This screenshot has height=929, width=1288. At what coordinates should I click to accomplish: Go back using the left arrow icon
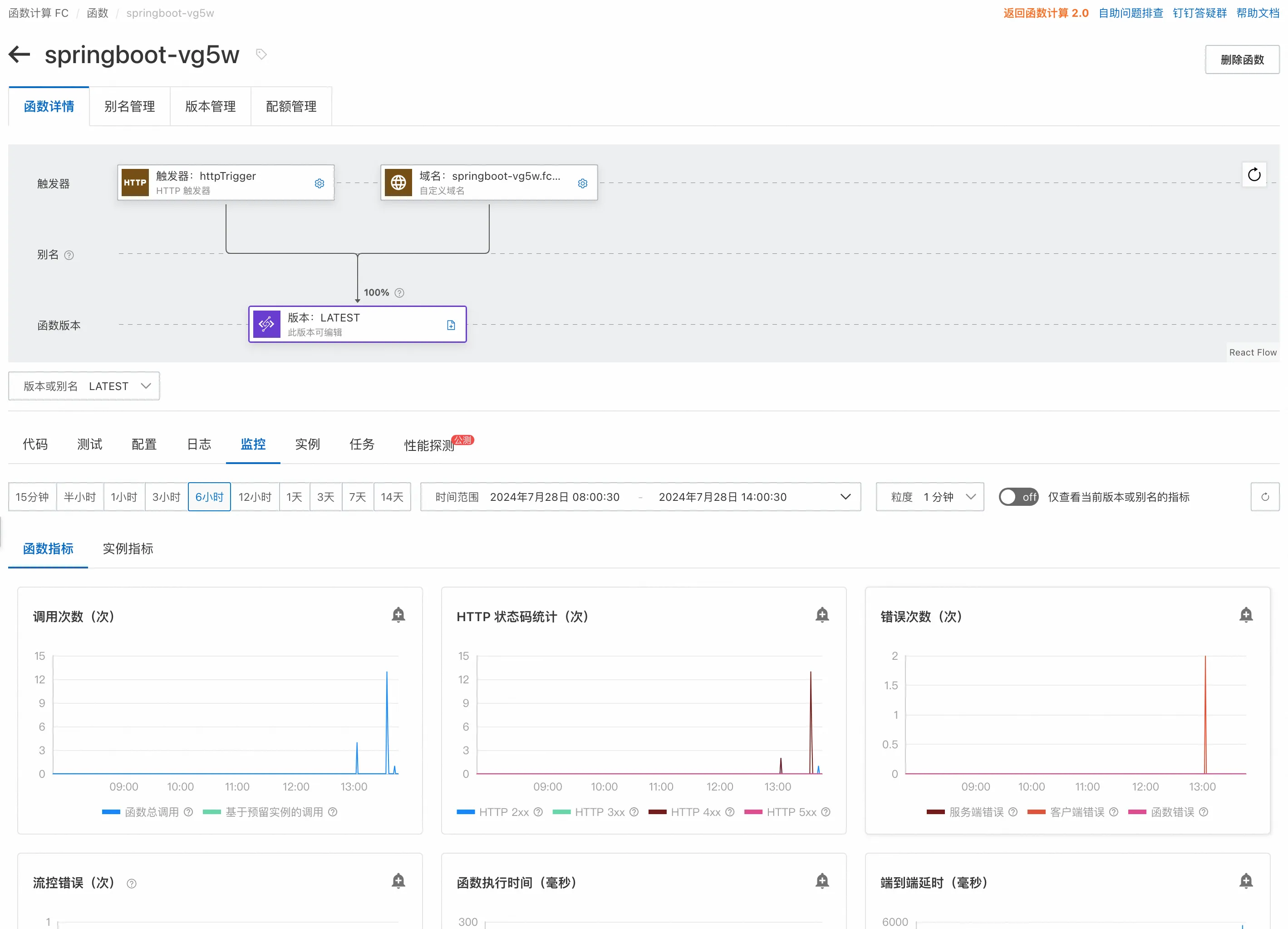click(x=20, y=54)
